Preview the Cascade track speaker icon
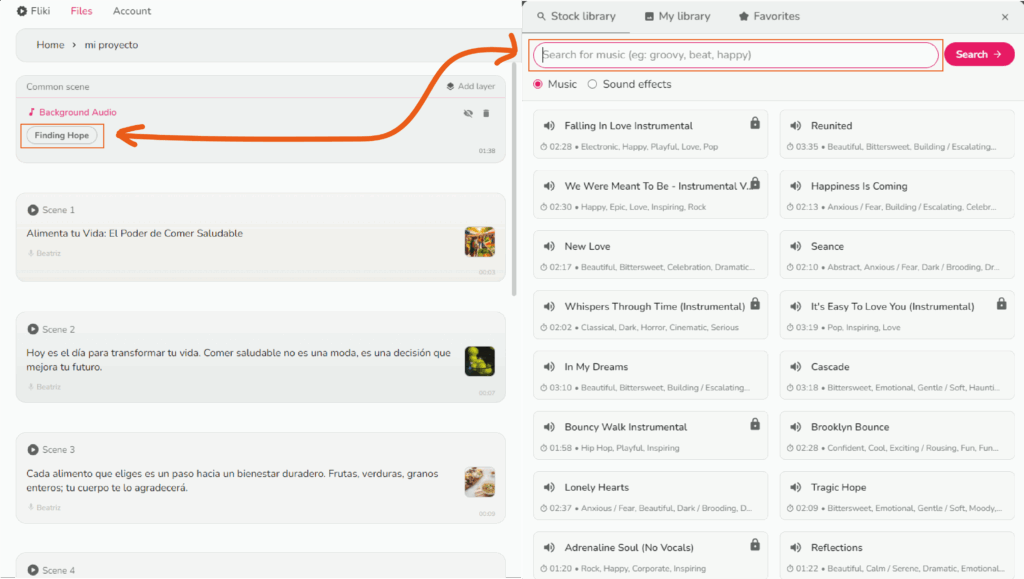Screen dimensions: 1024x579 click(795, 367)
